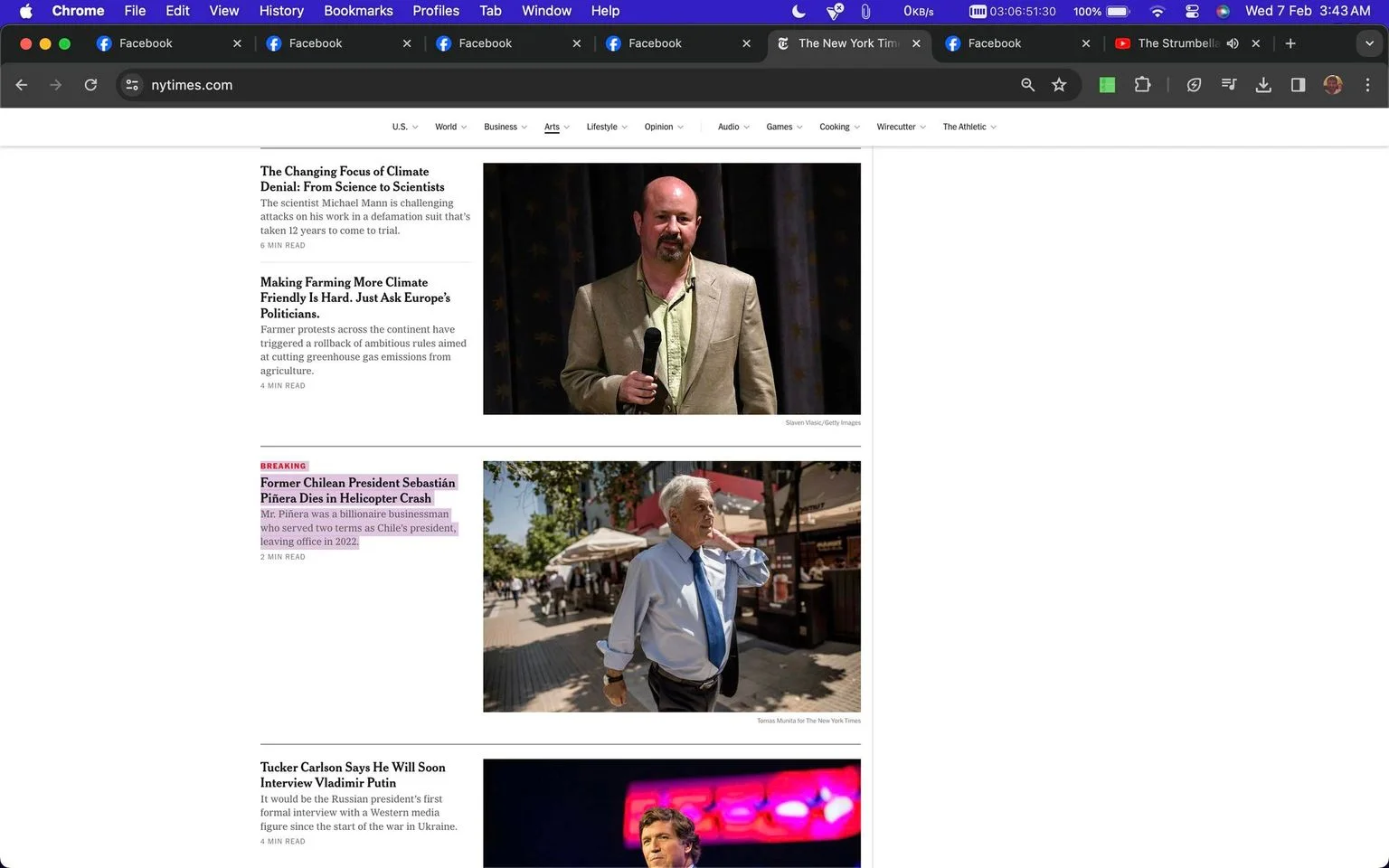Click the Tucker Carlson neon sign photo
The height and width of the screenshot is (868, 1389).
coord(672,813)
